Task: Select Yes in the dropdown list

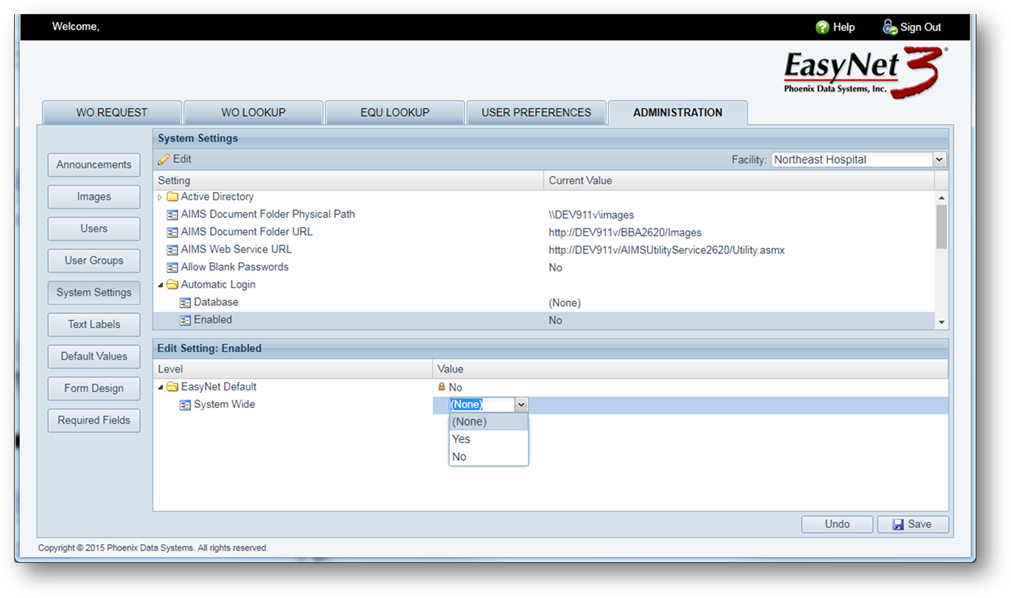Action: coord(461,439)
